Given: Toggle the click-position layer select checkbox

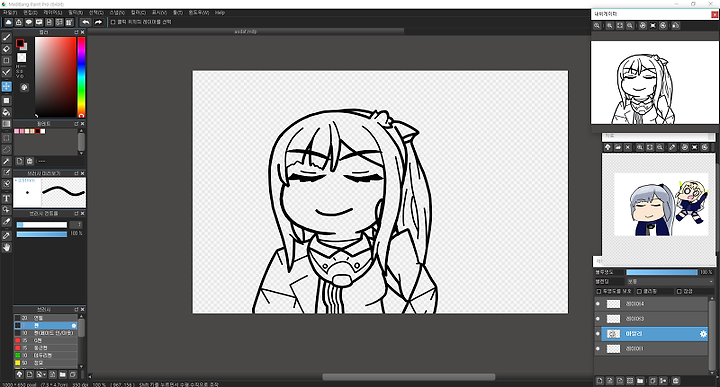Looking at the screenshot, I should [113, 22].
